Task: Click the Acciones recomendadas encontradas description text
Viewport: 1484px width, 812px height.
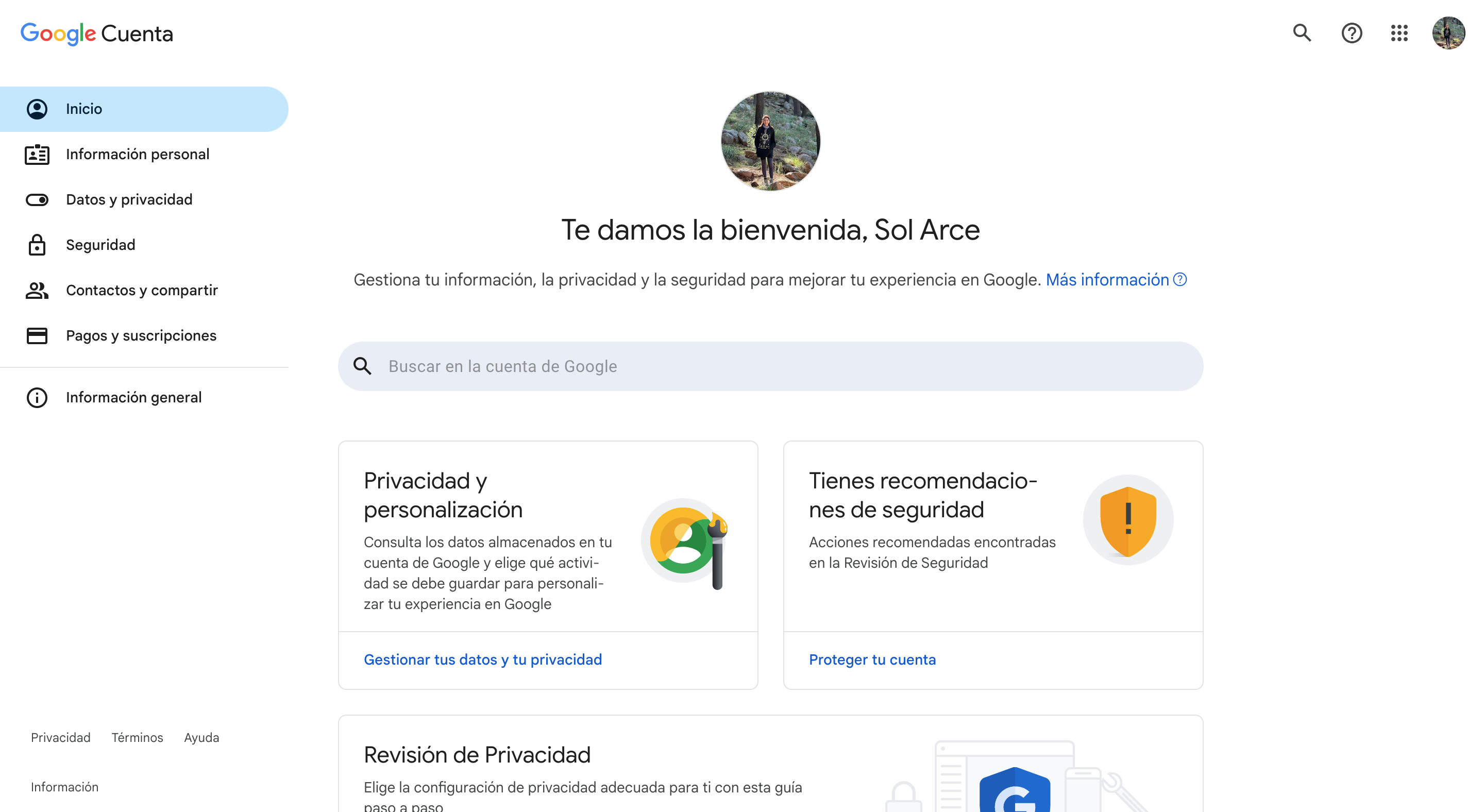Action: point(932,552)
